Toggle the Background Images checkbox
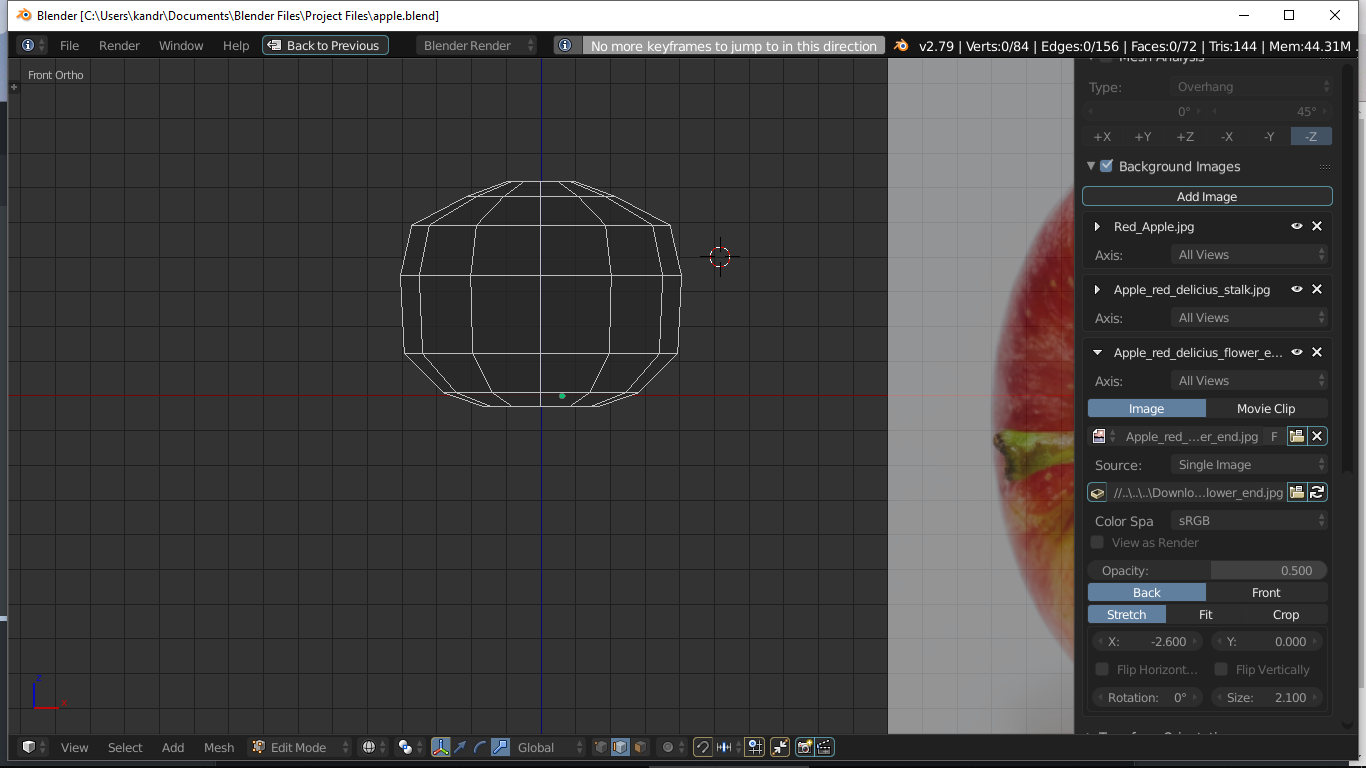This screenshot has height=768, width=1366. (x=1106, y=166)
